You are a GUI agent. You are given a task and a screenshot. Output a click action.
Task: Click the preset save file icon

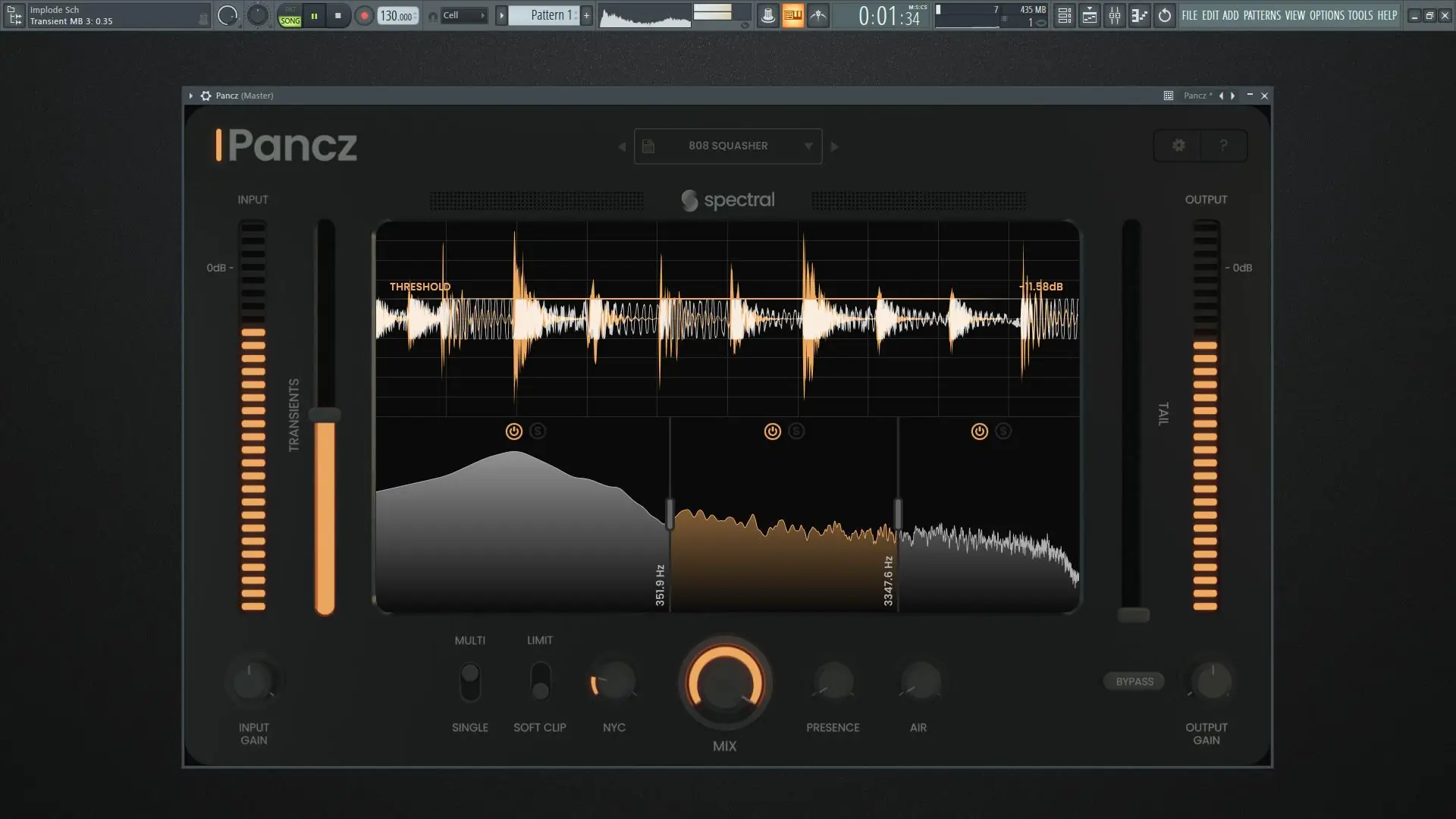[648, 146]
